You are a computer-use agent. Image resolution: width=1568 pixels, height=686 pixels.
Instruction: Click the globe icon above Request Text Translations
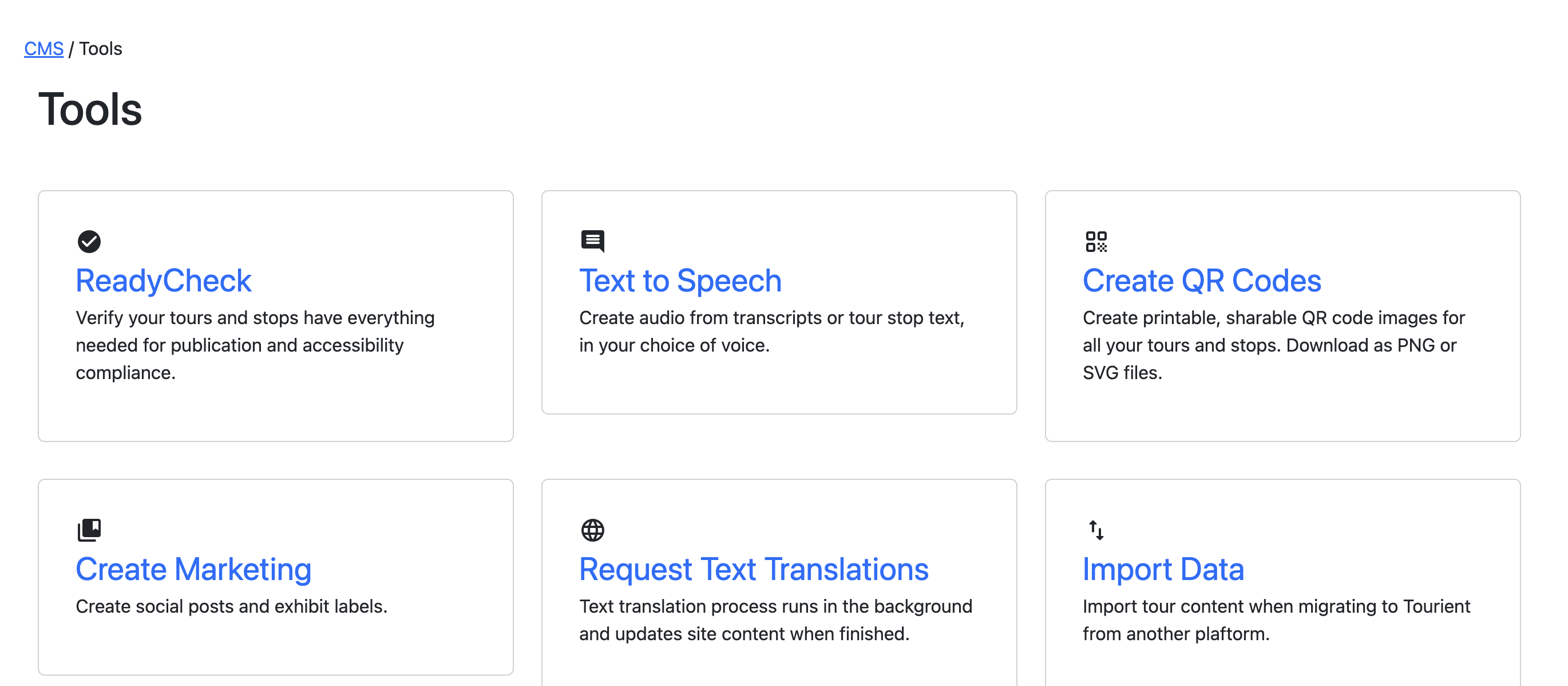tap(592, 530)
